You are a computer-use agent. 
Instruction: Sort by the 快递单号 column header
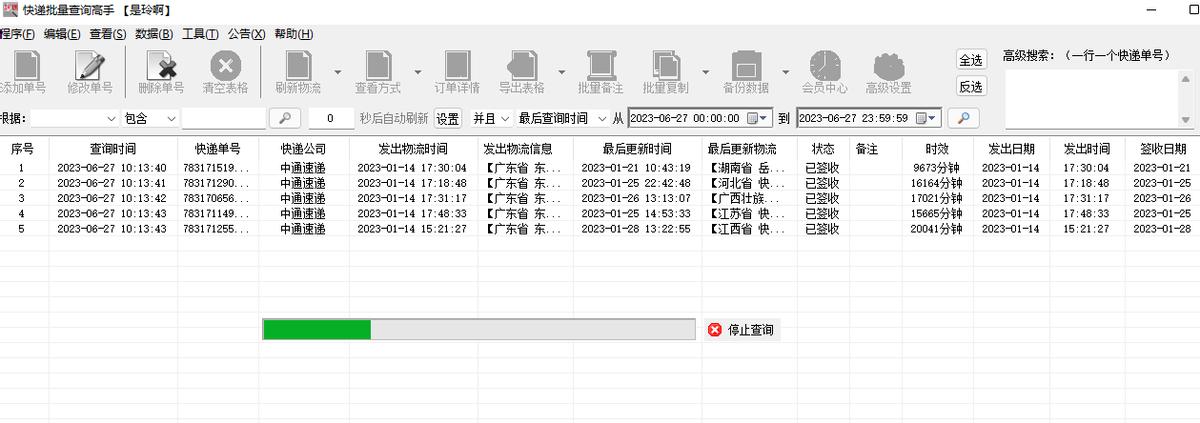coord(217,148)
